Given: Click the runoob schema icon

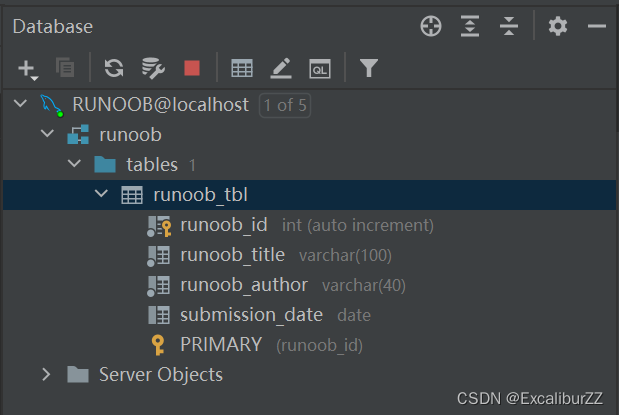Looking at the screenshot, I should coord(78,134).
